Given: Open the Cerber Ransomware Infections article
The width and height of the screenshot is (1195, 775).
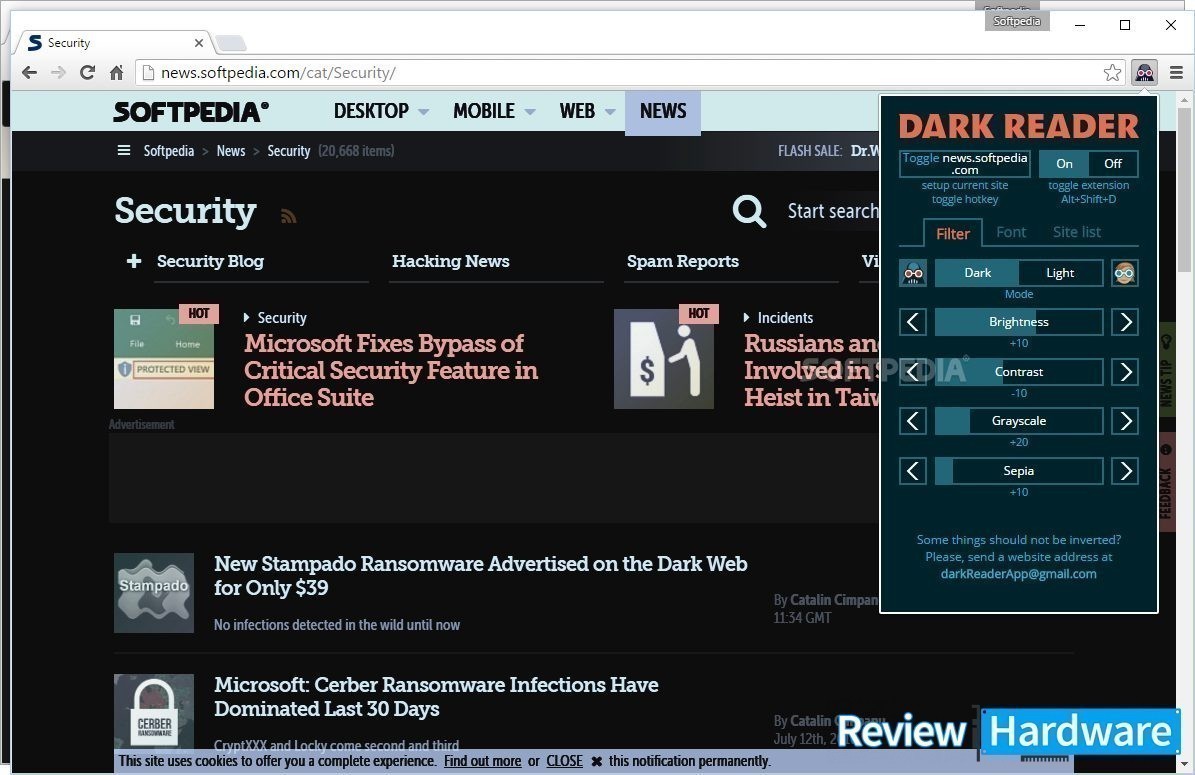Looking at the screenshot, I should pos(436,697).
